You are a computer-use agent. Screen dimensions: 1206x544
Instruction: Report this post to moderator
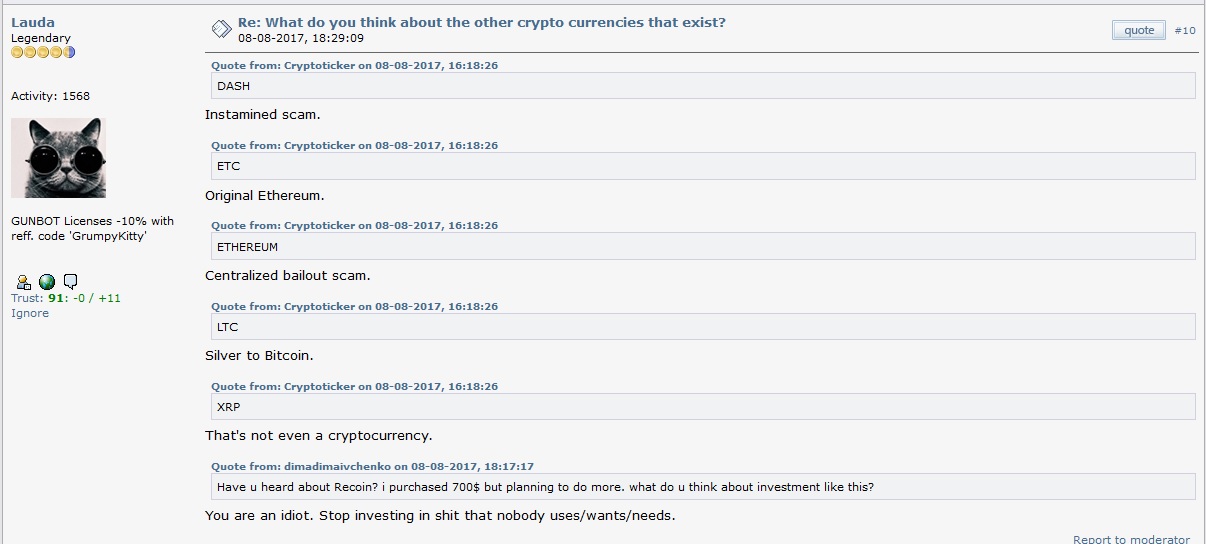click(x=1132, y=539)
